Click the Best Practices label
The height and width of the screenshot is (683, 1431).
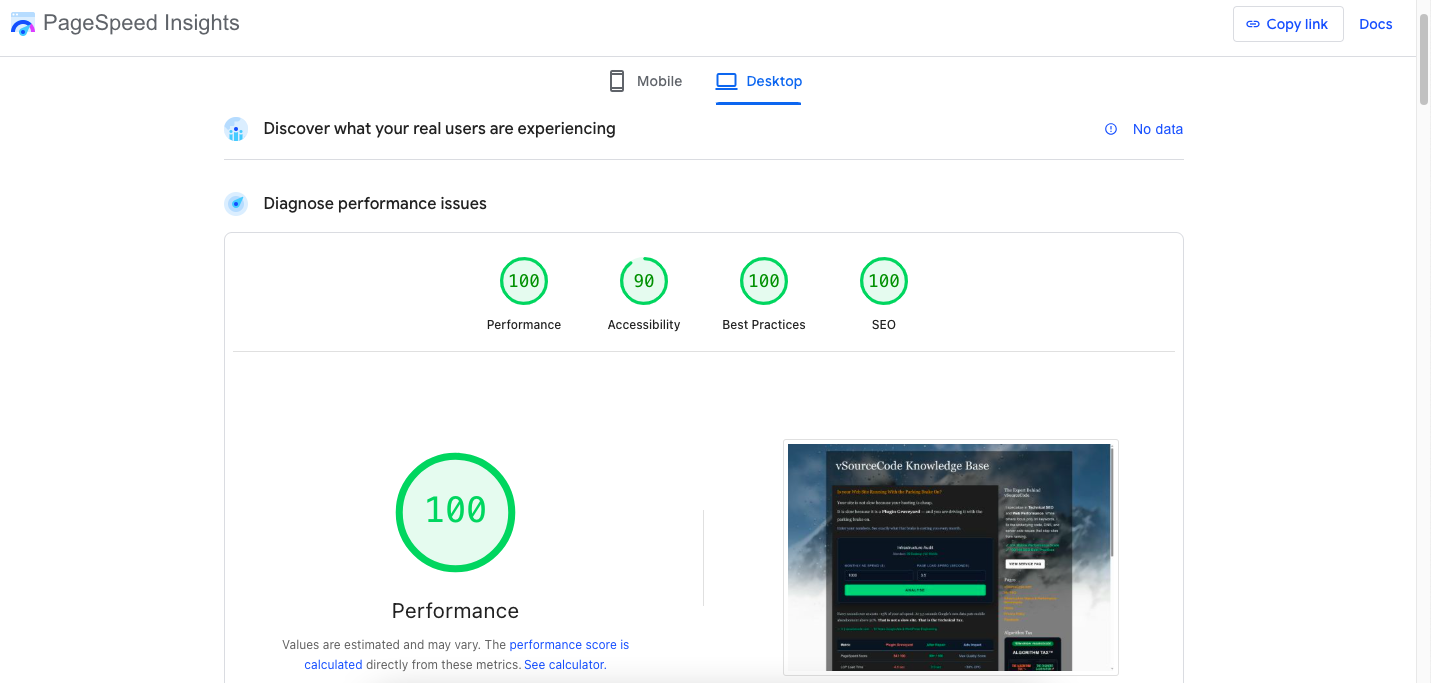(x=764, y=325)
